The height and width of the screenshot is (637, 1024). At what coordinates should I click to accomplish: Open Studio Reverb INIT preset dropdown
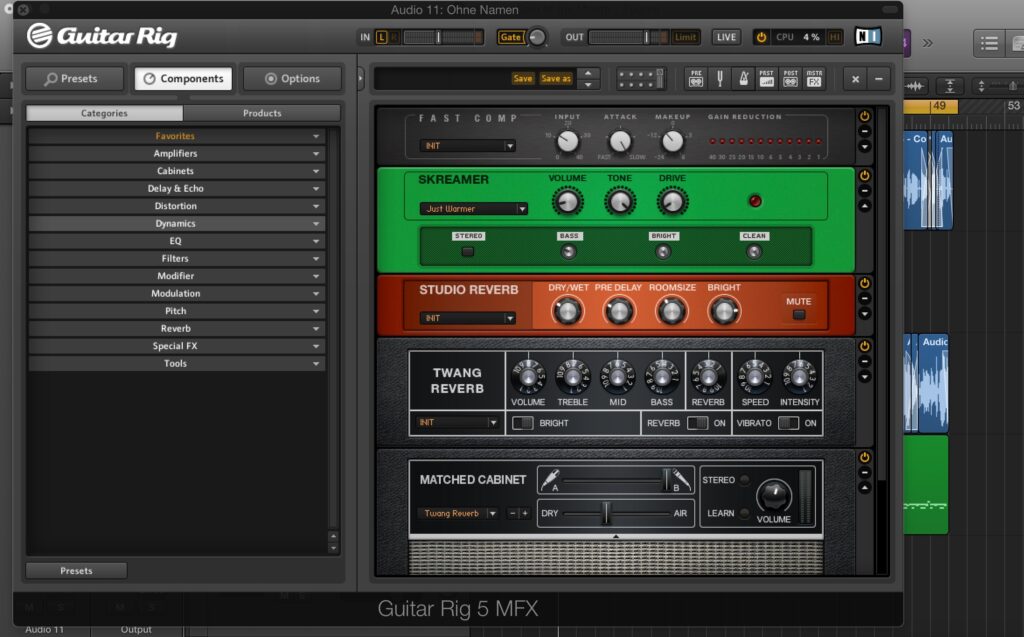tap(468, 318)
